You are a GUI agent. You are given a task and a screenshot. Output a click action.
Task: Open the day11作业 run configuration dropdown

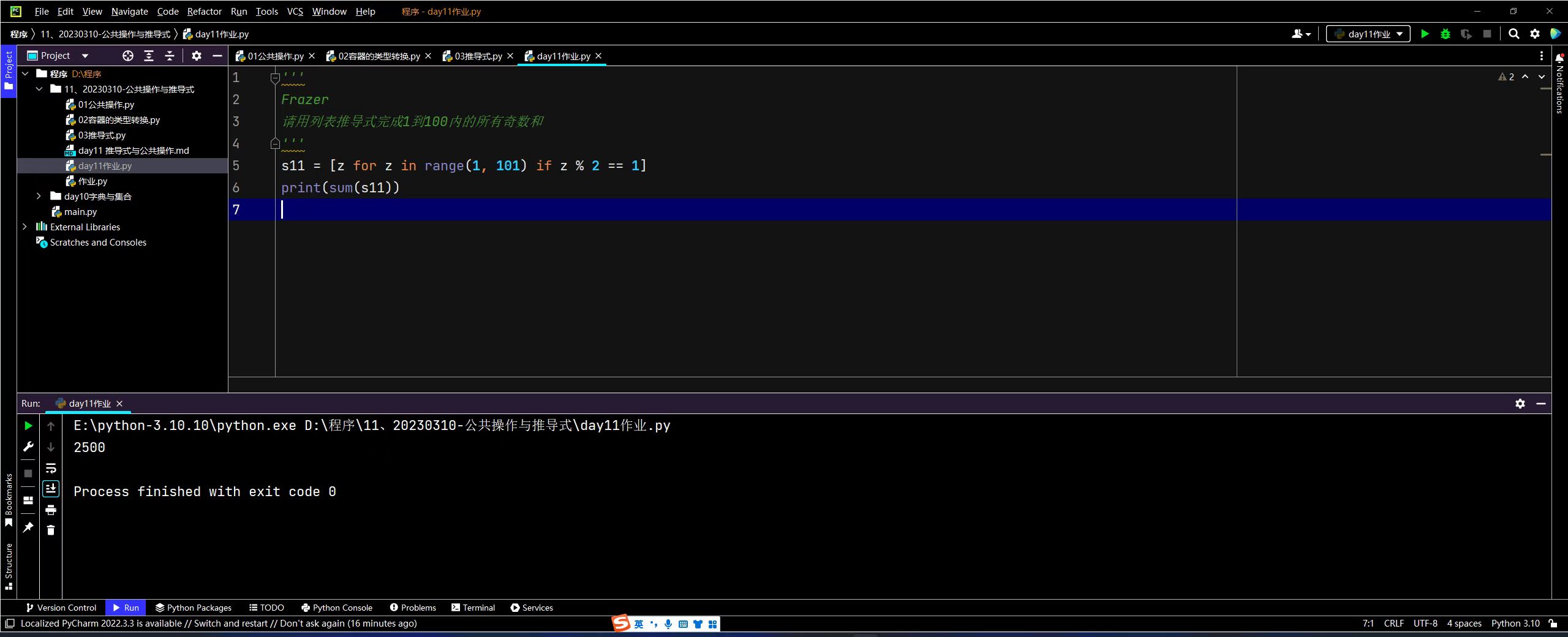tap(1368, 34)
